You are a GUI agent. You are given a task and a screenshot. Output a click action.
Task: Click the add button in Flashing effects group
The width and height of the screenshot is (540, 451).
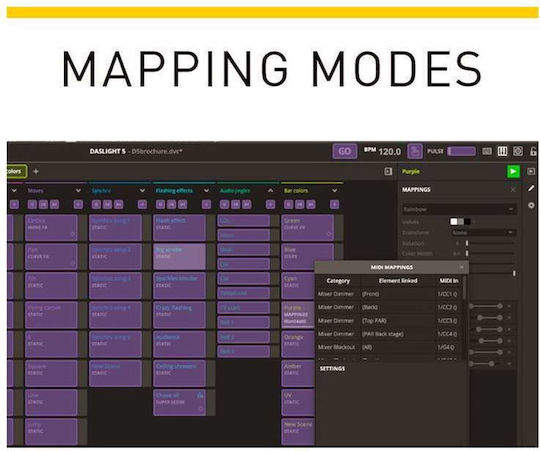(206, 204)
